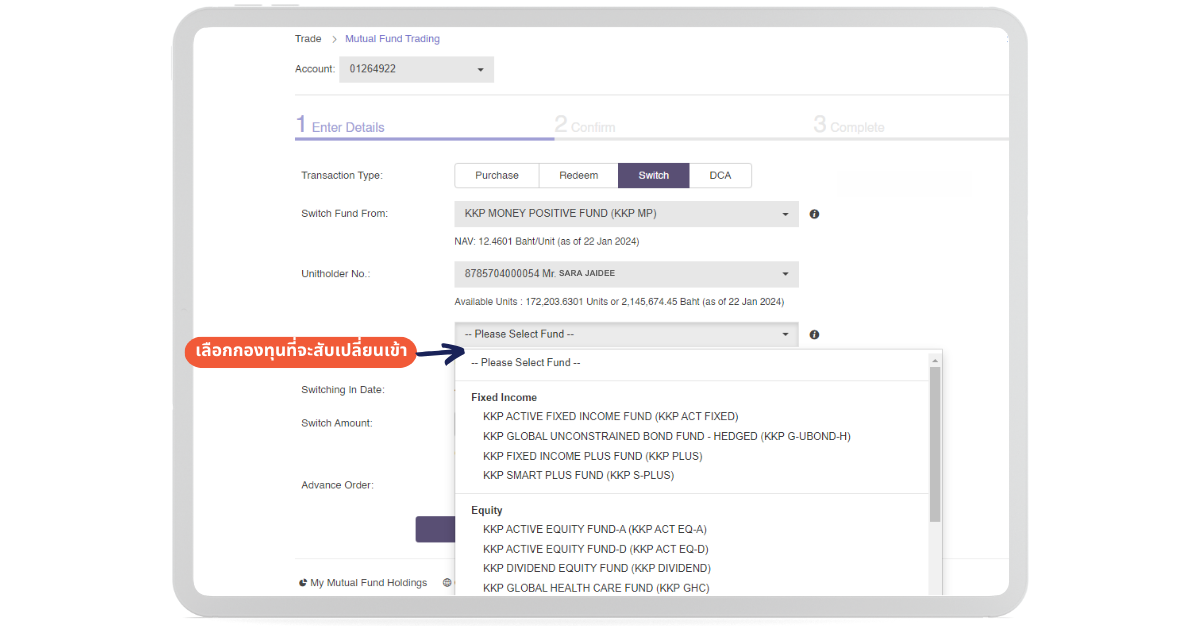Select the DCA transaction type
The image size is (1200, 630).
click(x=720, y=176)
